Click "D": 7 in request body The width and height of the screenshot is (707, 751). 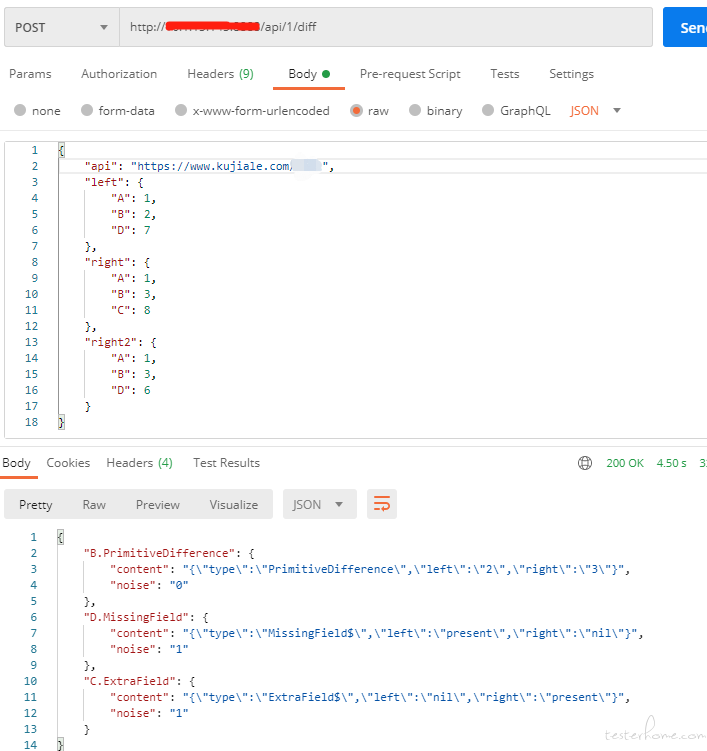pos(131,230)
